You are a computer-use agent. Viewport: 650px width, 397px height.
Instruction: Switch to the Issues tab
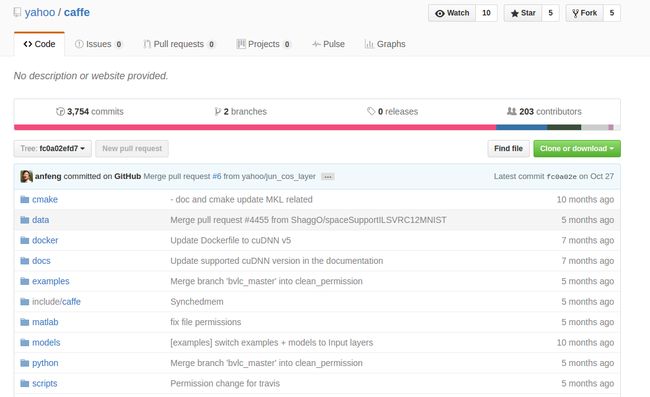99,44
